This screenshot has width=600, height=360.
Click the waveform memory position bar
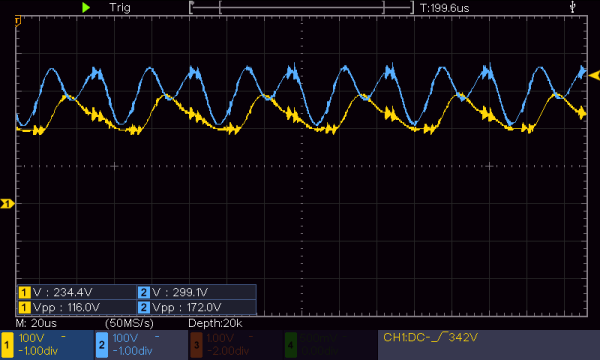(x=302, y=7)
